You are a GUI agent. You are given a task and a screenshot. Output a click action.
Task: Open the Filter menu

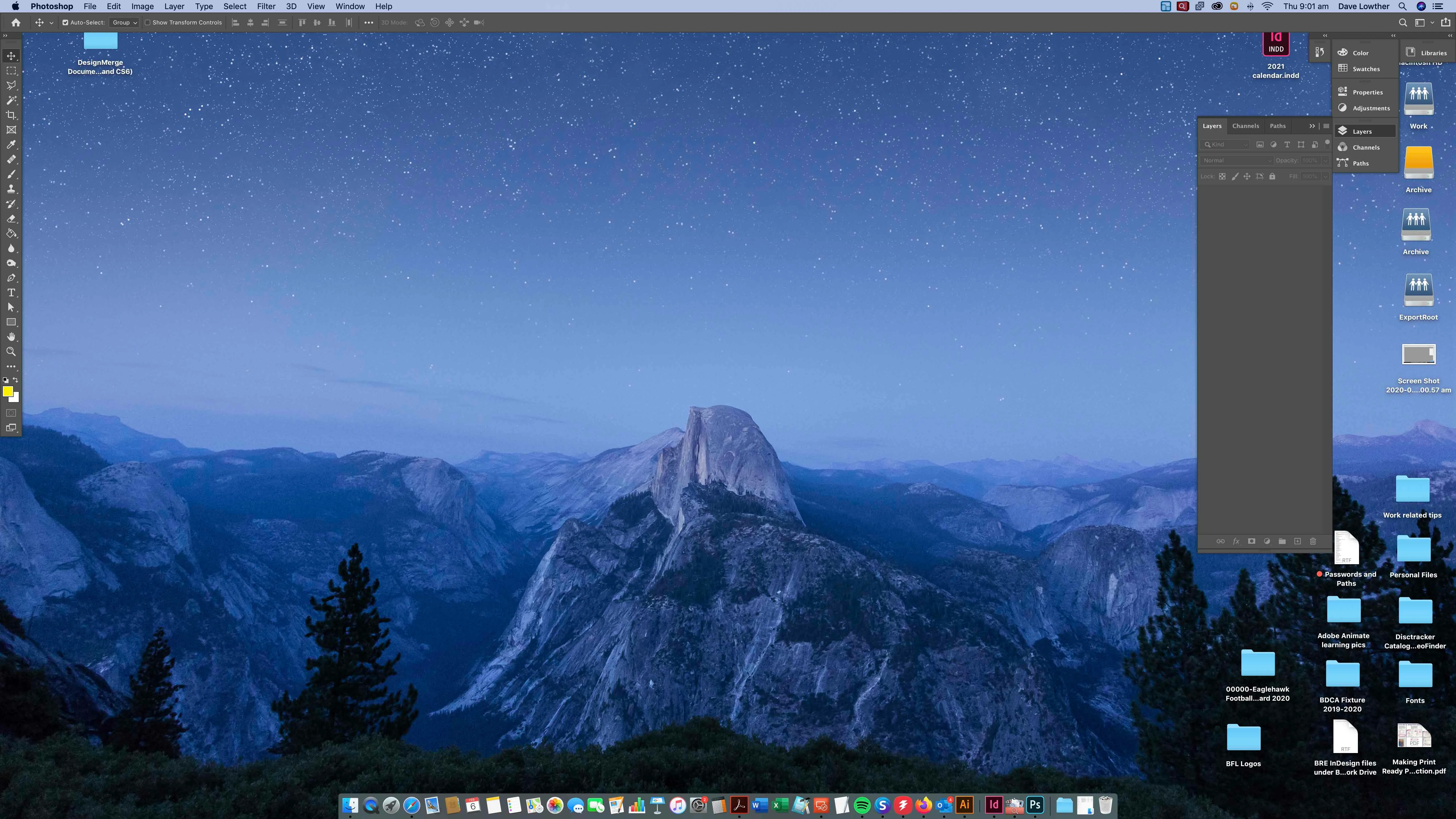(x=266, y=6)
